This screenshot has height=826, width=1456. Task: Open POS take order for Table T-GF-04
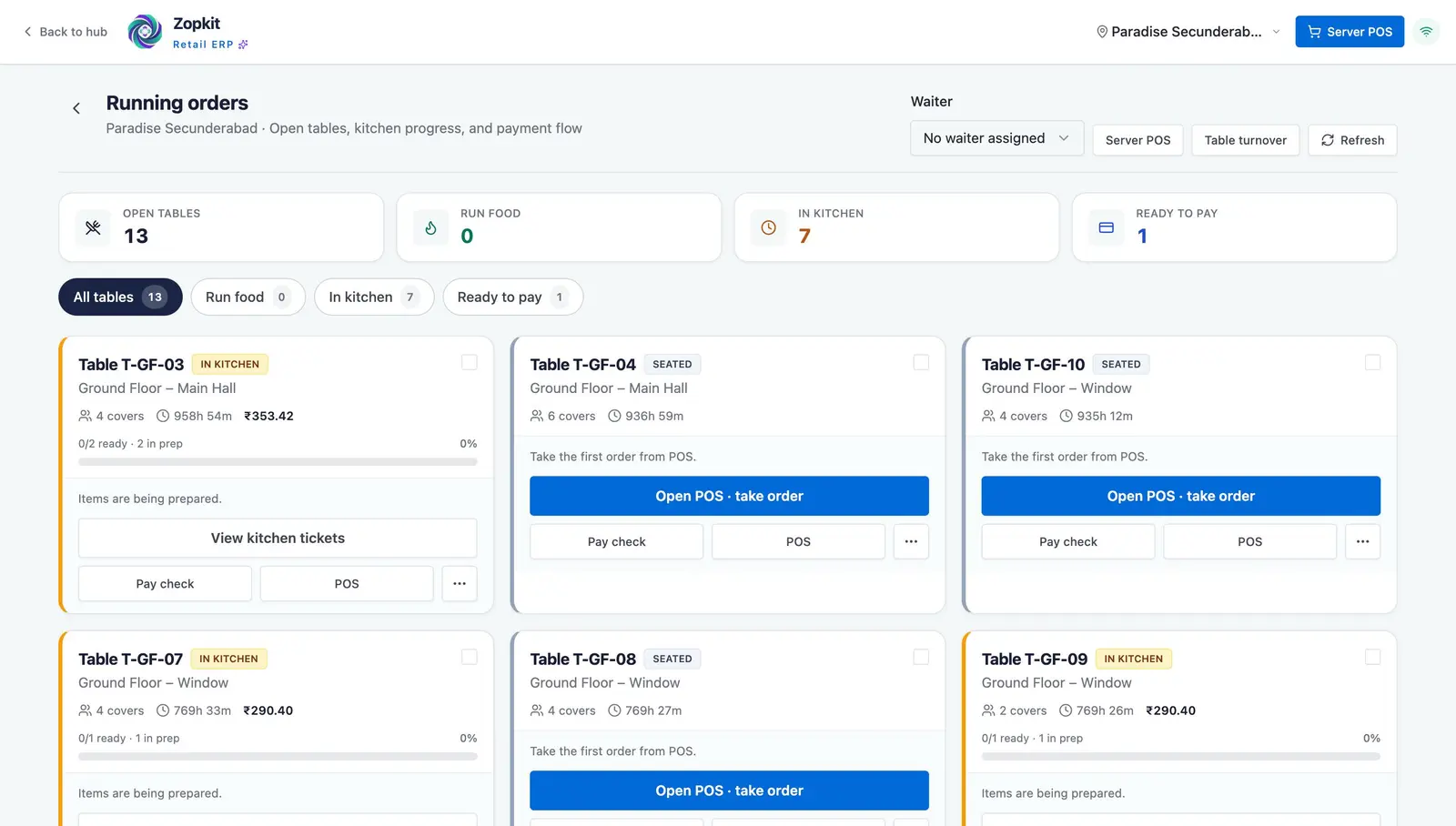click(729, 496)
